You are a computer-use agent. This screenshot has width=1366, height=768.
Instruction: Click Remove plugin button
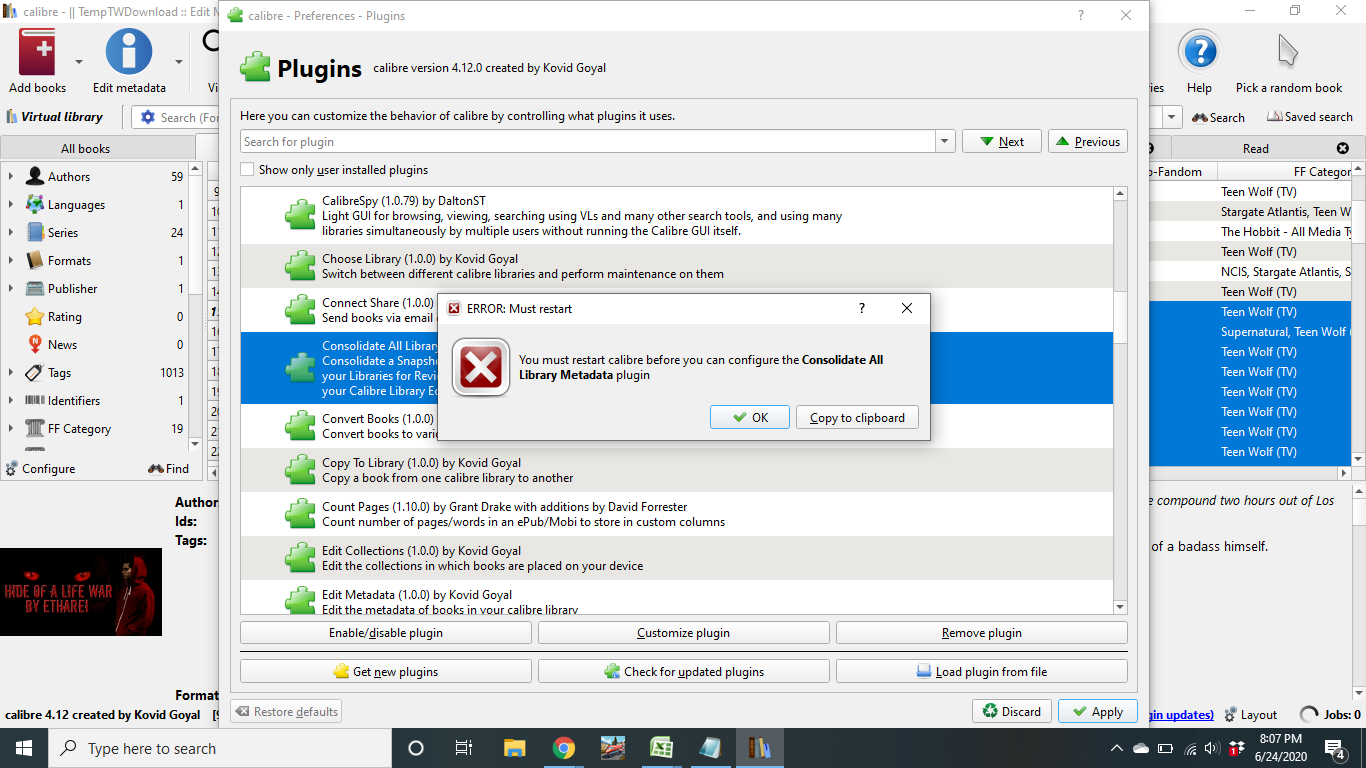coord(982,633)
